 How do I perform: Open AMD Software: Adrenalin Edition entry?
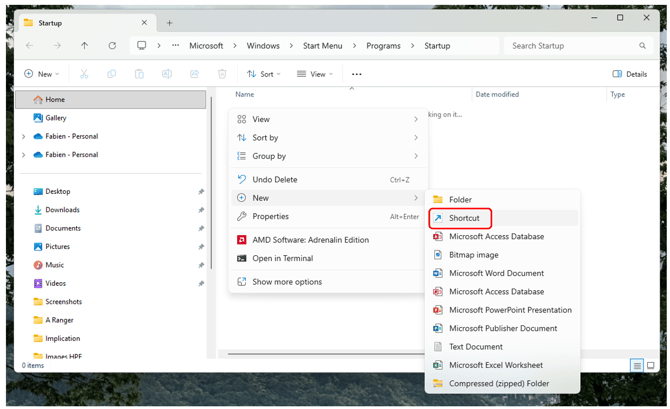328,240
